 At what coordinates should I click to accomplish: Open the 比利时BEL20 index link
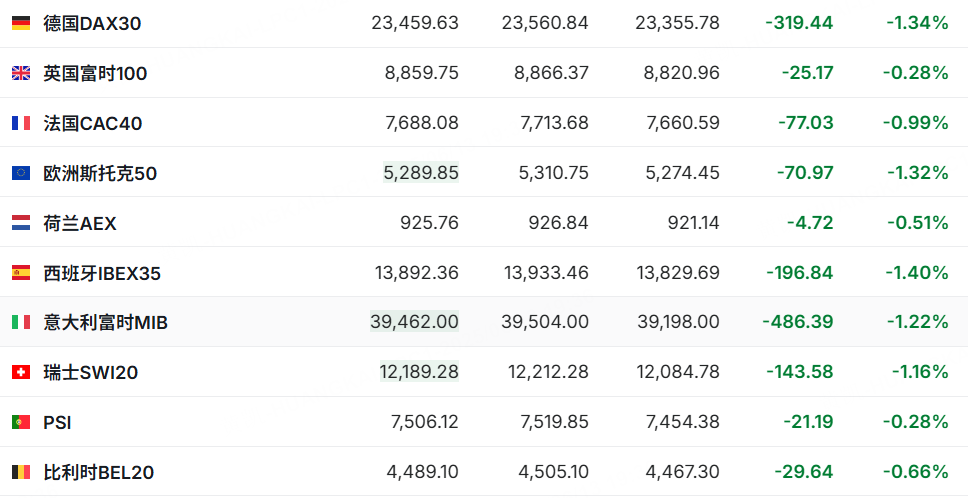(99, 472)
